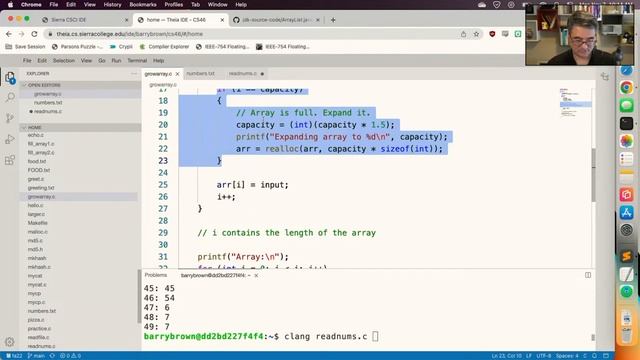
Task: Open a new Chrome tab with plus
Action: [333, 20]
